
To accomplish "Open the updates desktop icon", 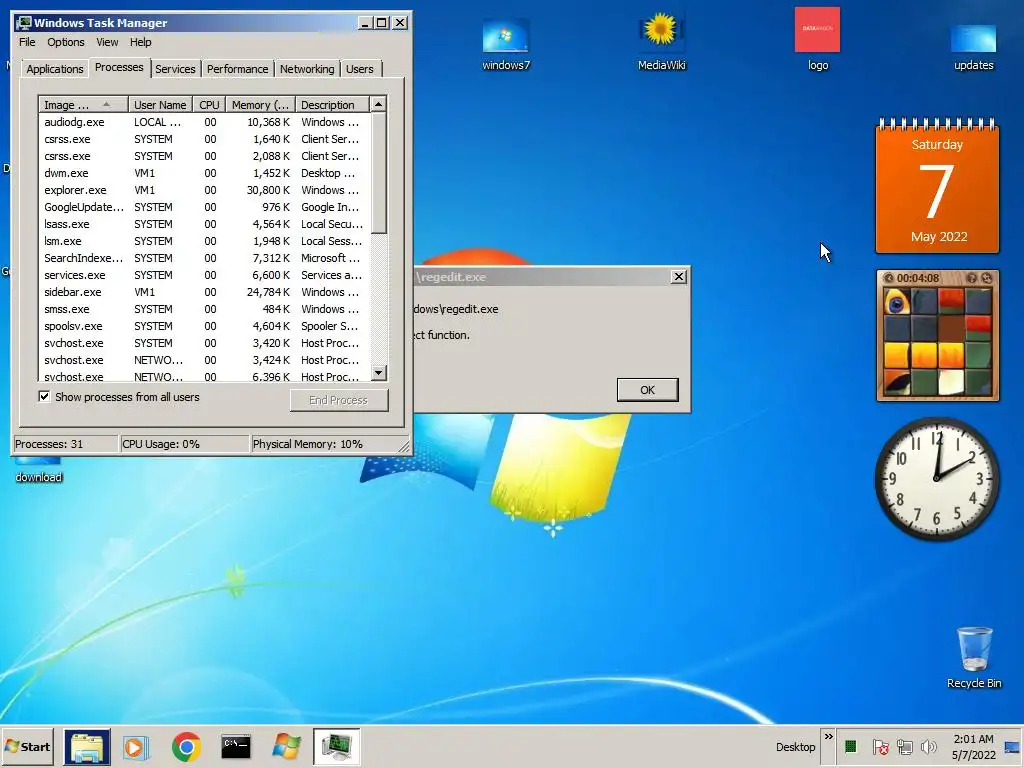I will 973,46.
